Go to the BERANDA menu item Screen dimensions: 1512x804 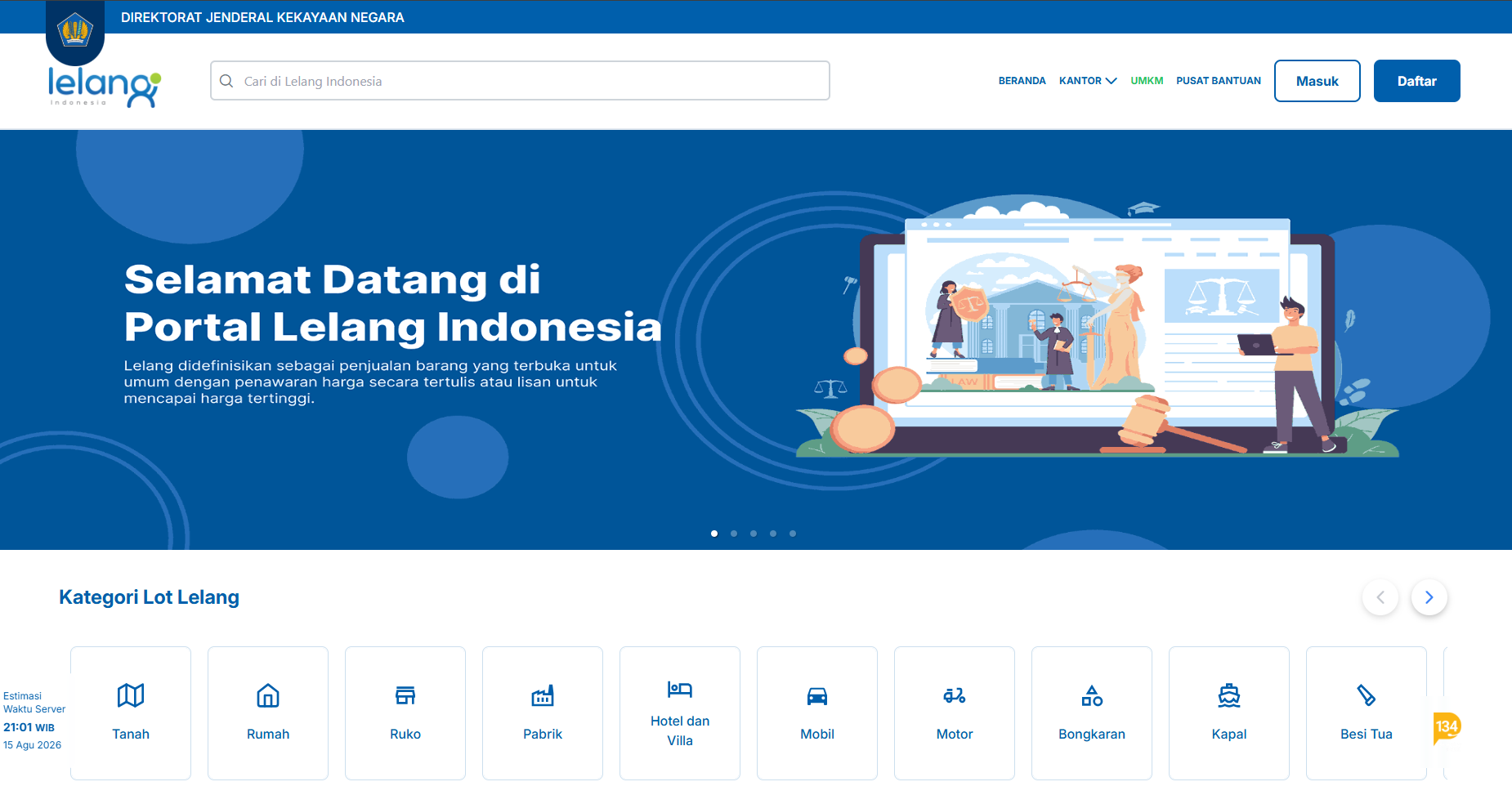[x=1022, y=81]
